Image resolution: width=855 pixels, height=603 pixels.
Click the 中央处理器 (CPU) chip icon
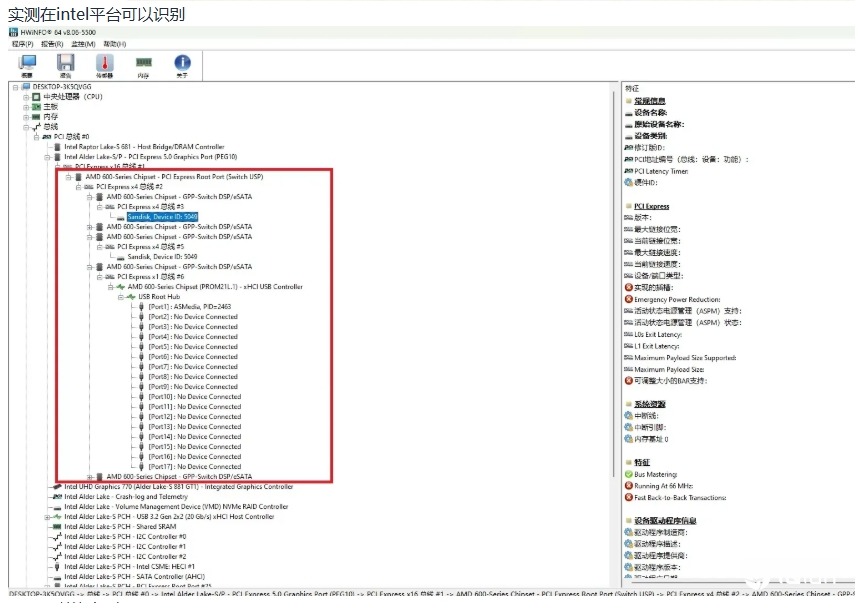pos(36,97)
